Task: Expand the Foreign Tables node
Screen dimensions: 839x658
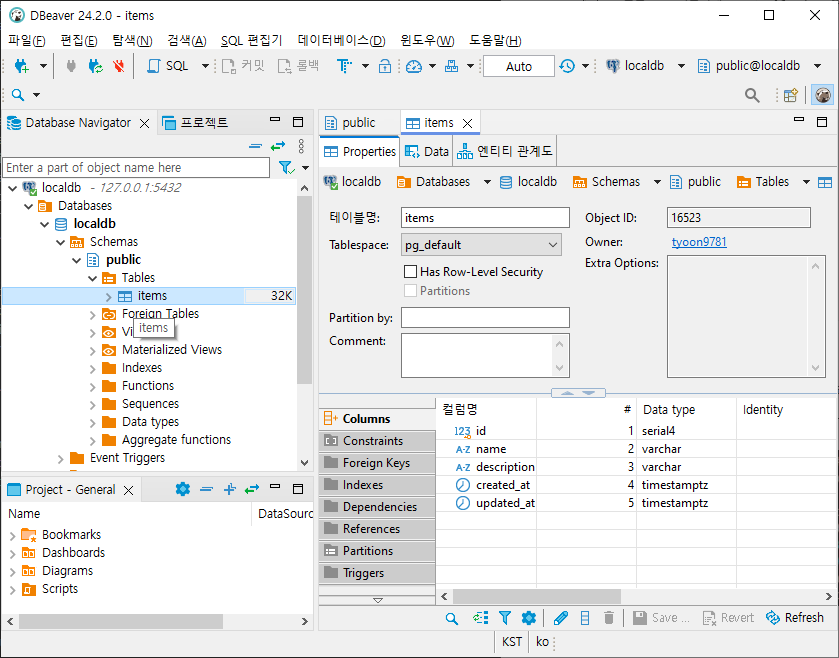Action: 93,315
